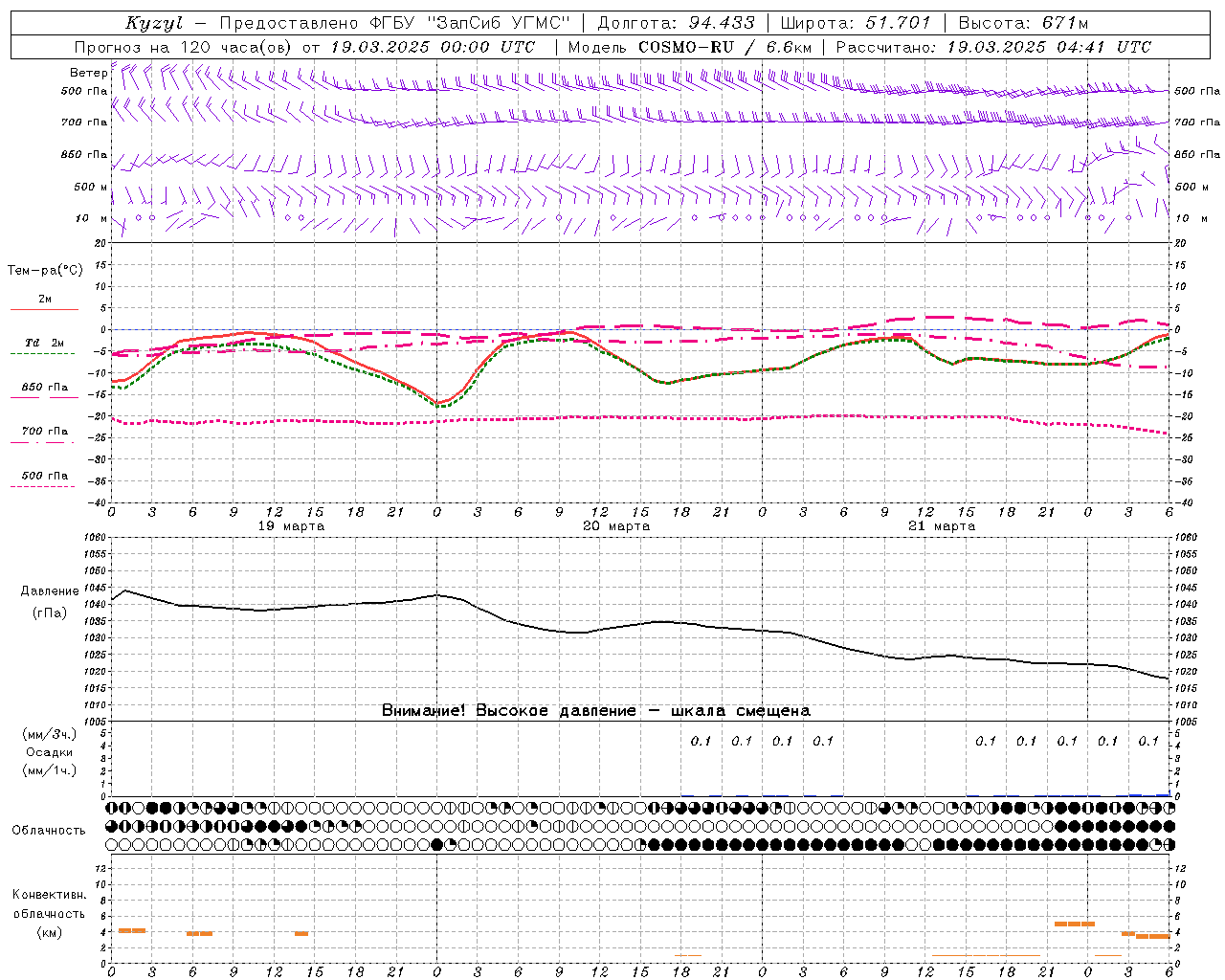Click the Kyzyl station name in the header
This screenshot has height=980, width=1225.
click(x=154, y=23)
